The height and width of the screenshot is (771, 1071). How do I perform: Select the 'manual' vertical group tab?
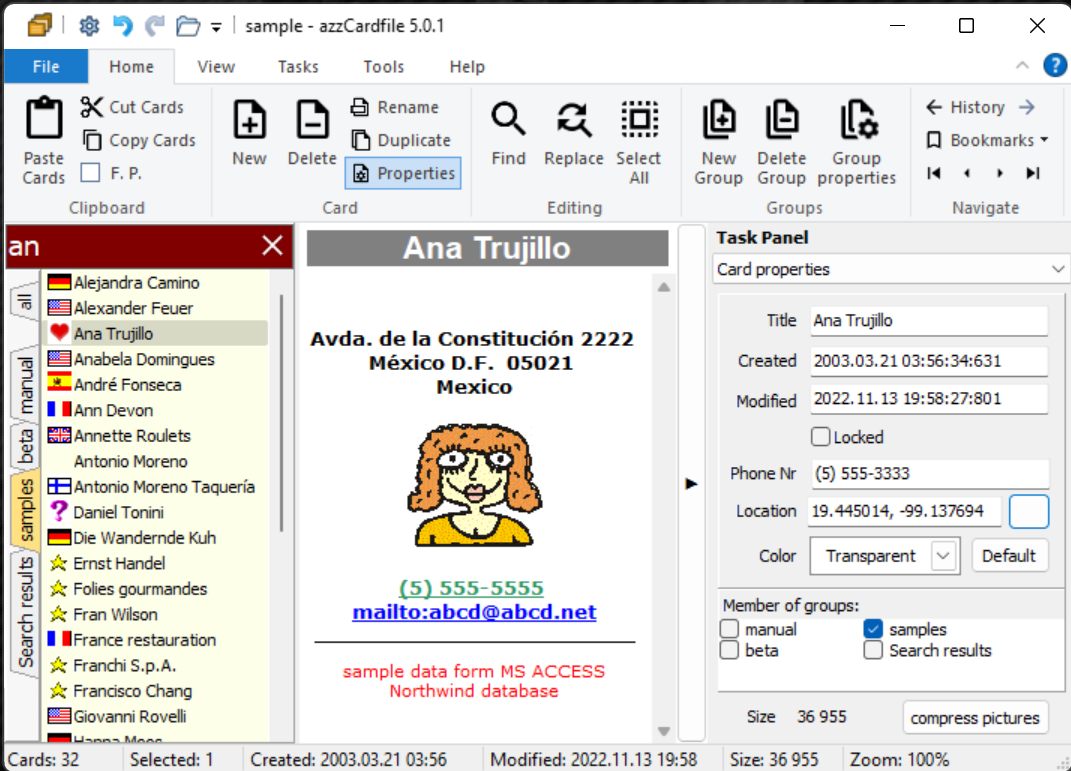[25, 386]
